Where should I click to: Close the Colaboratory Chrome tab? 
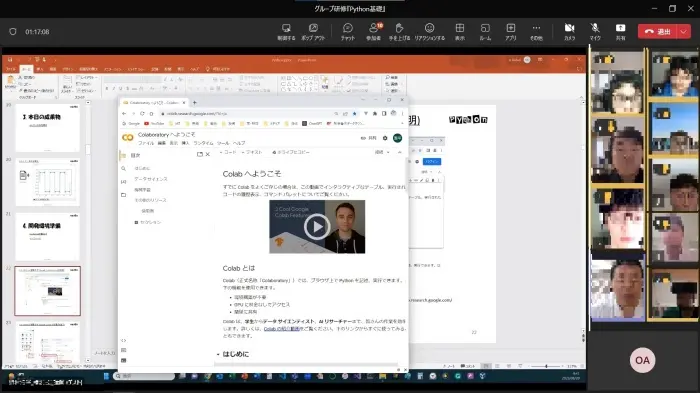(x=184, y=102)
